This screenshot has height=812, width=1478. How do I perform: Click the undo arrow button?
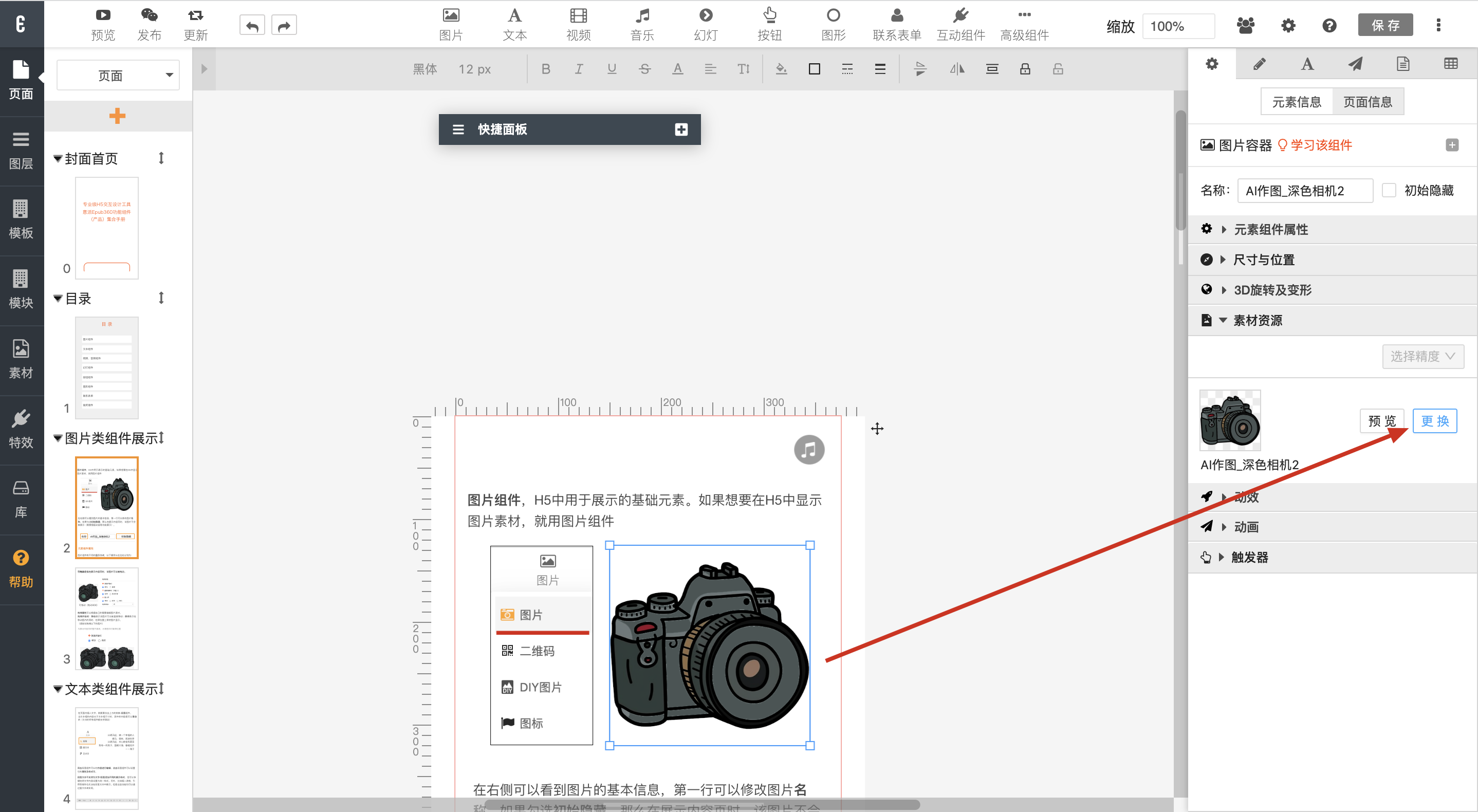click(x=252, y=26)
